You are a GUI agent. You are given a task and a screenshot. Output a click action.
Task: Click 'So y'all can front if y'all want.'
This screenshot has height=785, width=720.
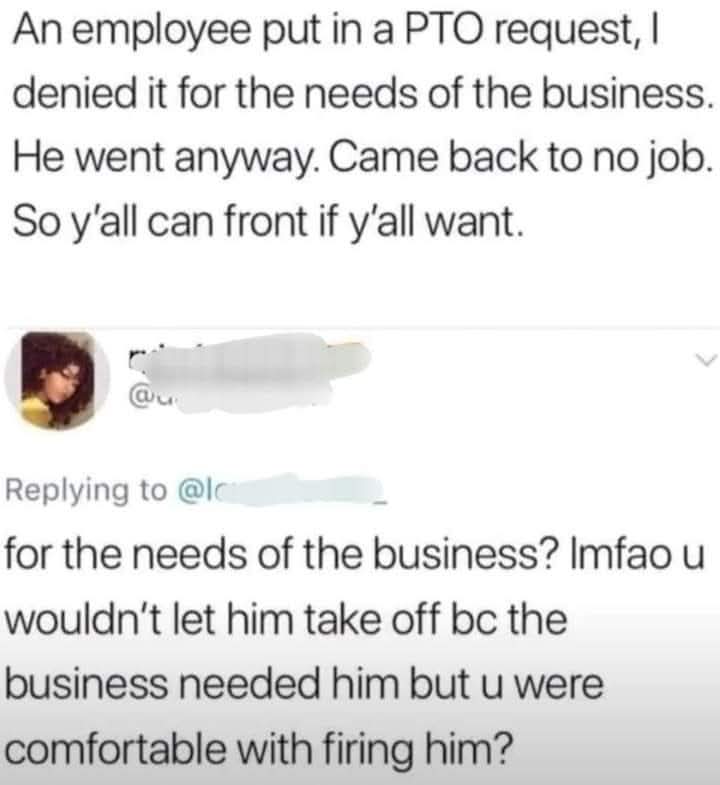point(268,222)
